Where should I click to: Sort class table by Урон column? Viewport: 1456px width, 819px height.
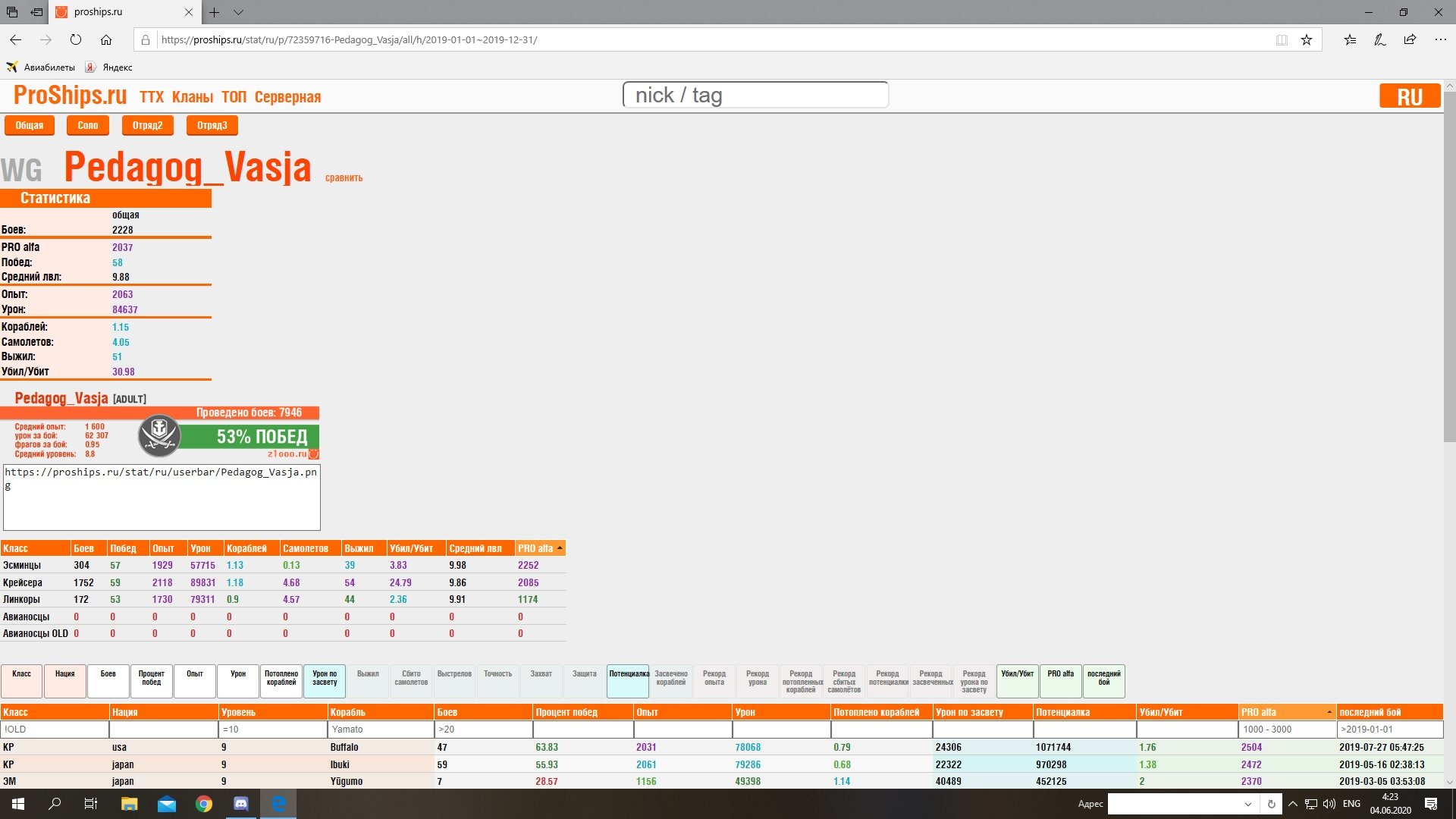coord(205,548)
